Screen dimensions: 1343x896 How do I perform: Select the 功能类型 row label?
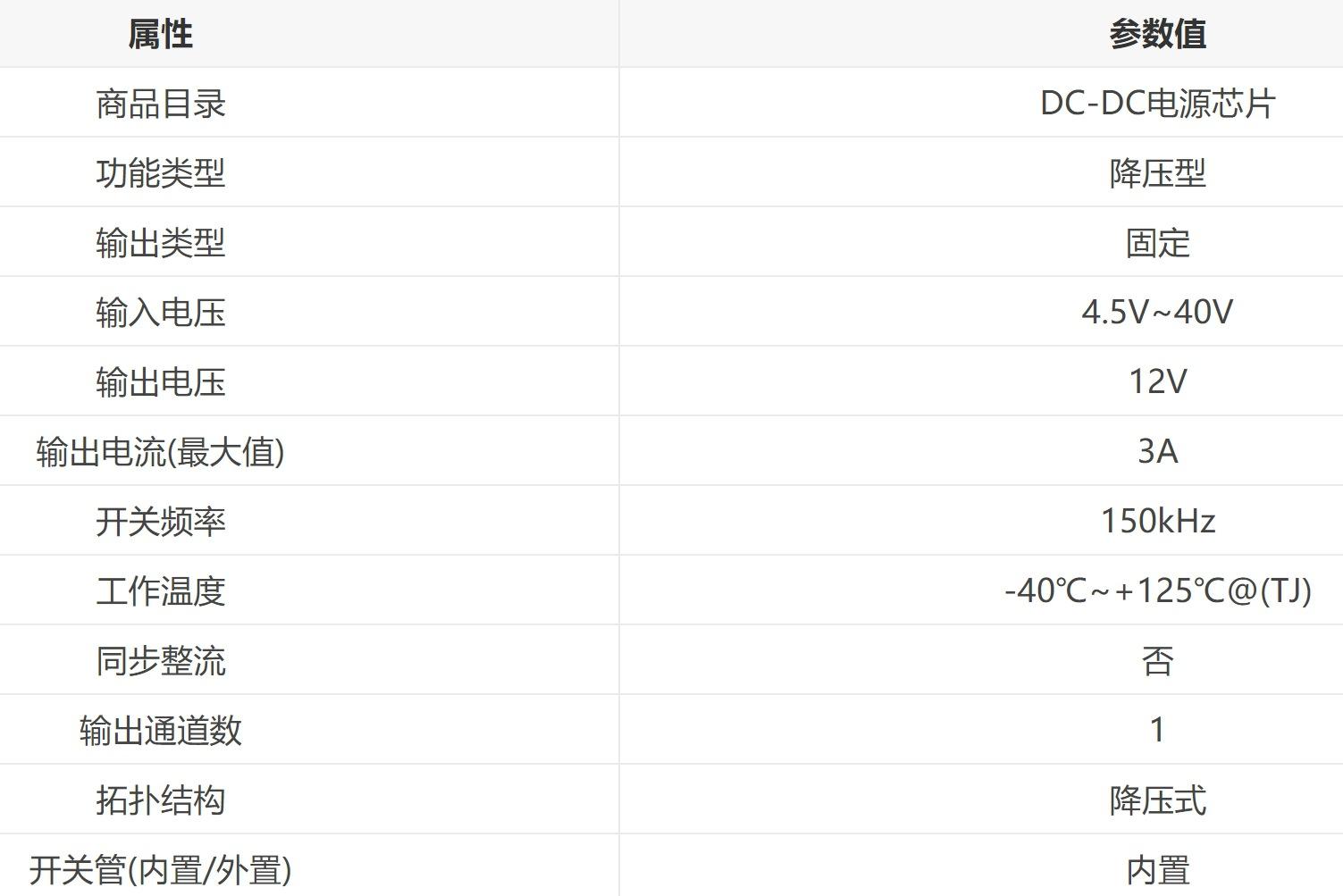click(x=161, y=173)
